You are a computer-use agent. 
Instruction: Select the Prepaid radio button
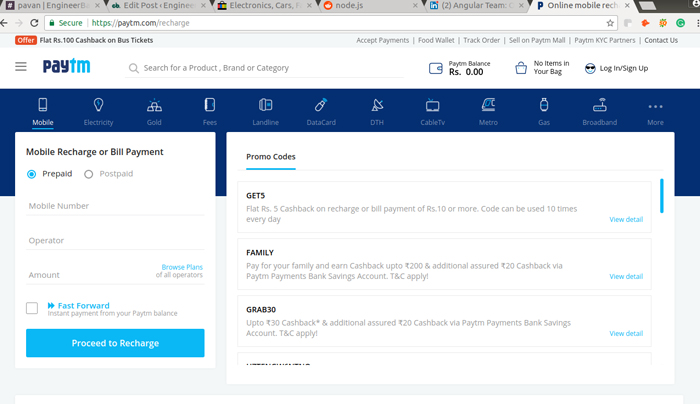pyautogui.click(x=31, y=174)
